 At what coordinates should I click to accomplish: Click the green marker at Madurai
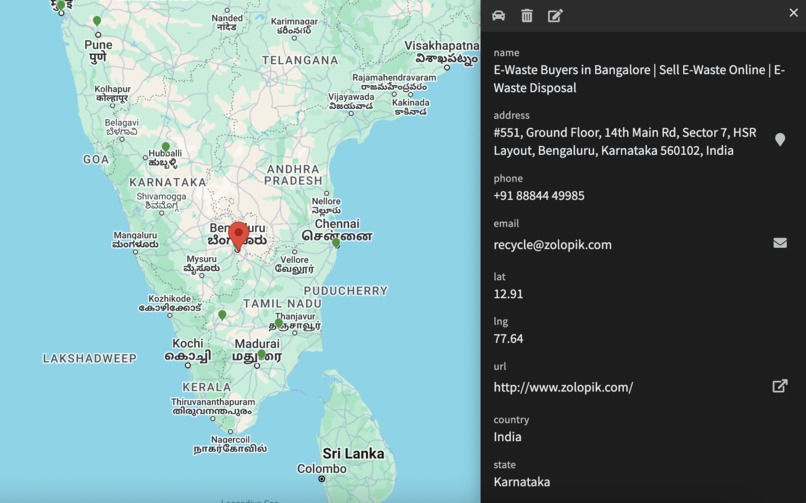click(262, 355)
